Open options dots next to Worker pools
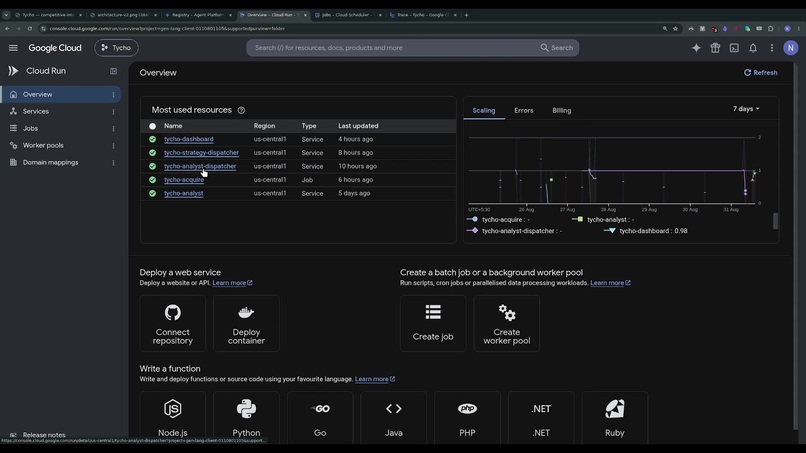This screenshot has height=453, width=806. (x=113, y=146)
